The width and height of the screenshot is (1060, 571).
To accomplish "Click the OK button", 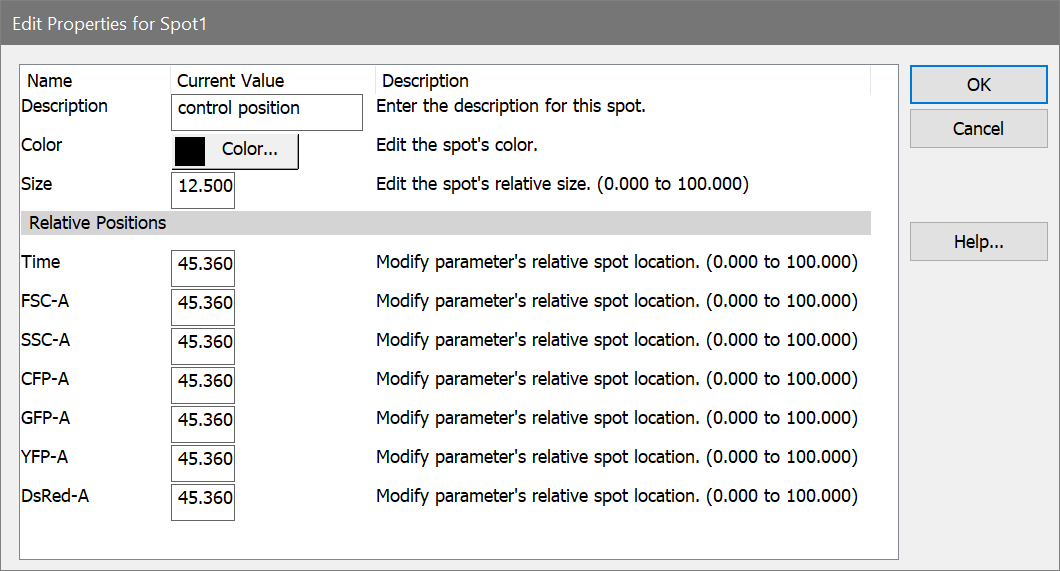I will click(978, 85).
